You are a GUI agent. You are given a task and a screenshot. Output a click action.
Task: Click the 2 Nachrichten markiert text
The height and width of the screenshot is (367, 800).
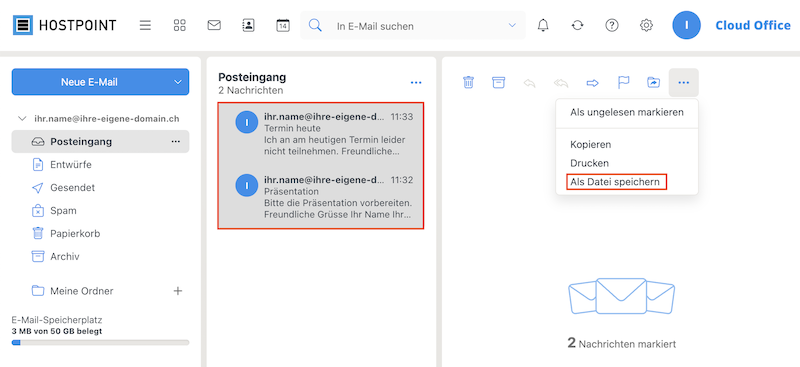[x=621, y=344]
